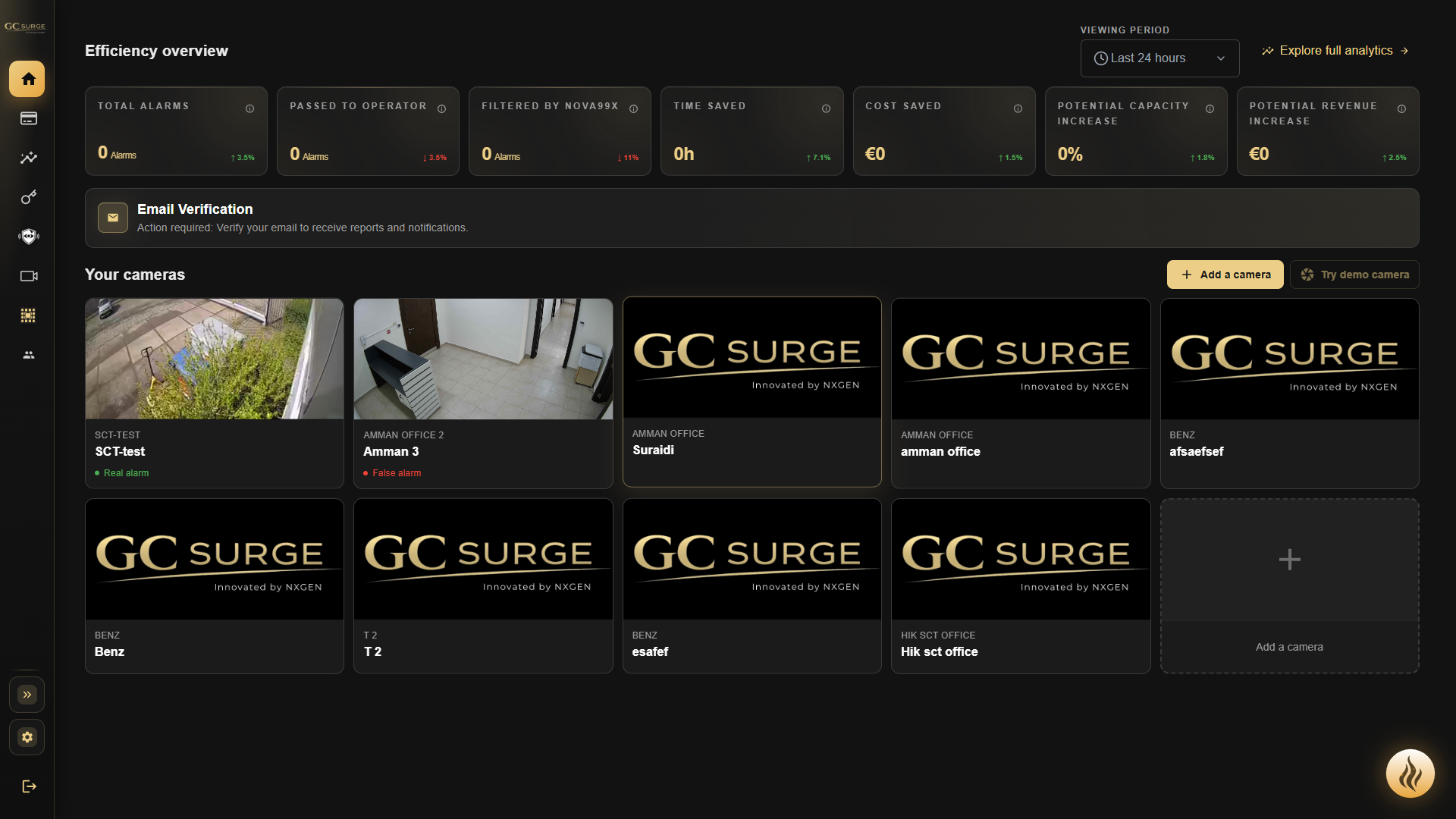Click the plus icon in the empty camera card
Viewport: 1456px width, 819px height.
coord(1289,560)
